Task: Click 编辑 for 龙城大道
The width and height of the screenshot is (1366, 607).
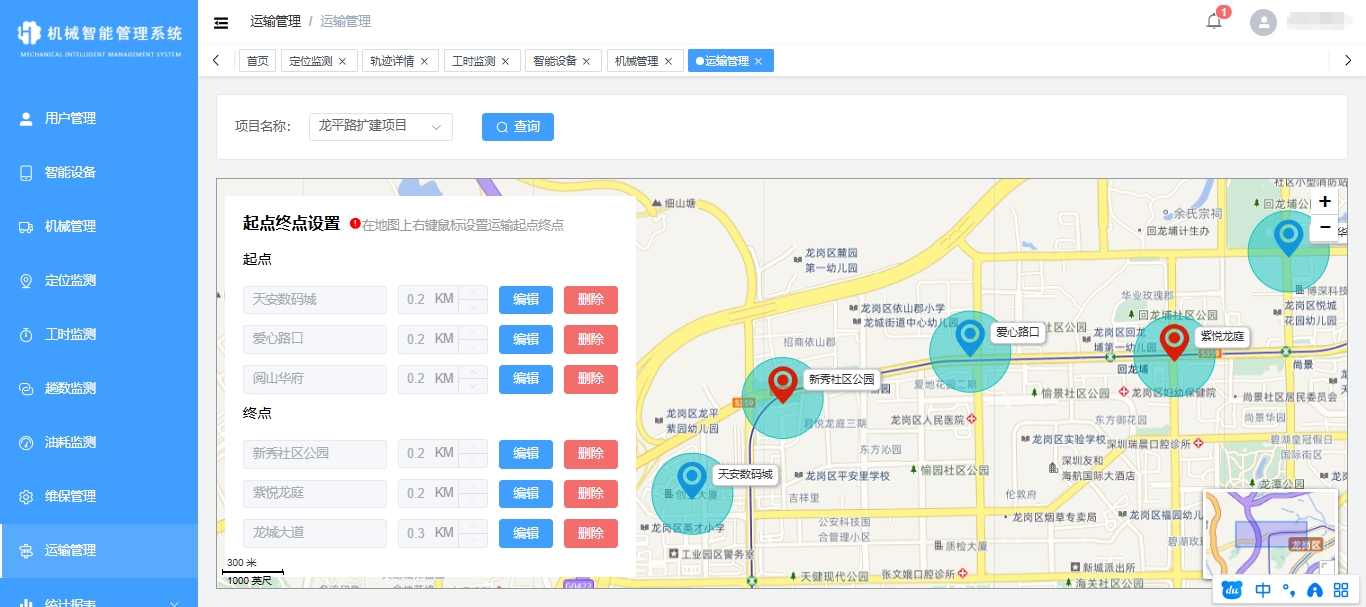Action: [x=526, y=533]
